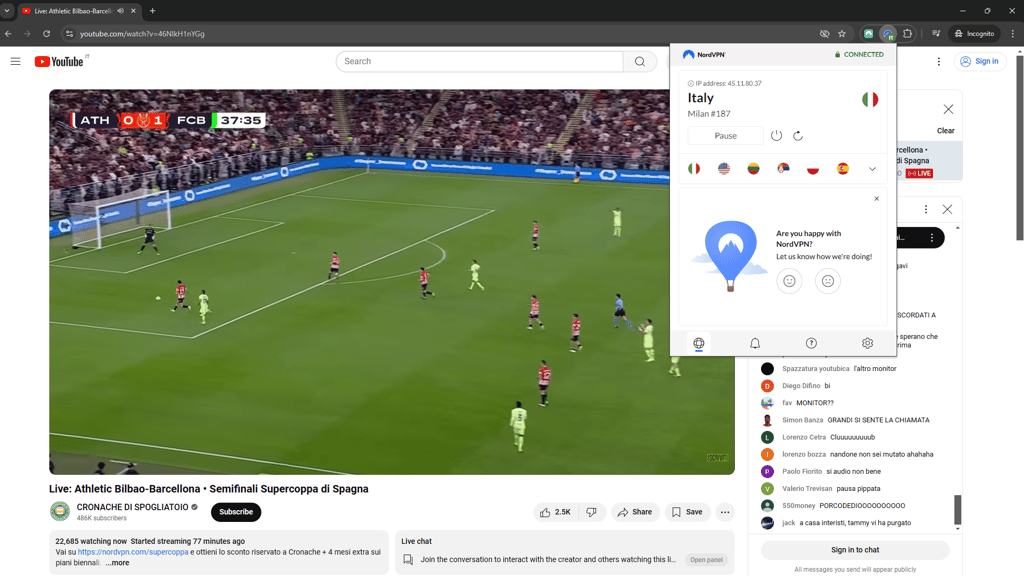
Task: Open nordvpn.com/supercoppa description link
Action: [133, 552]
